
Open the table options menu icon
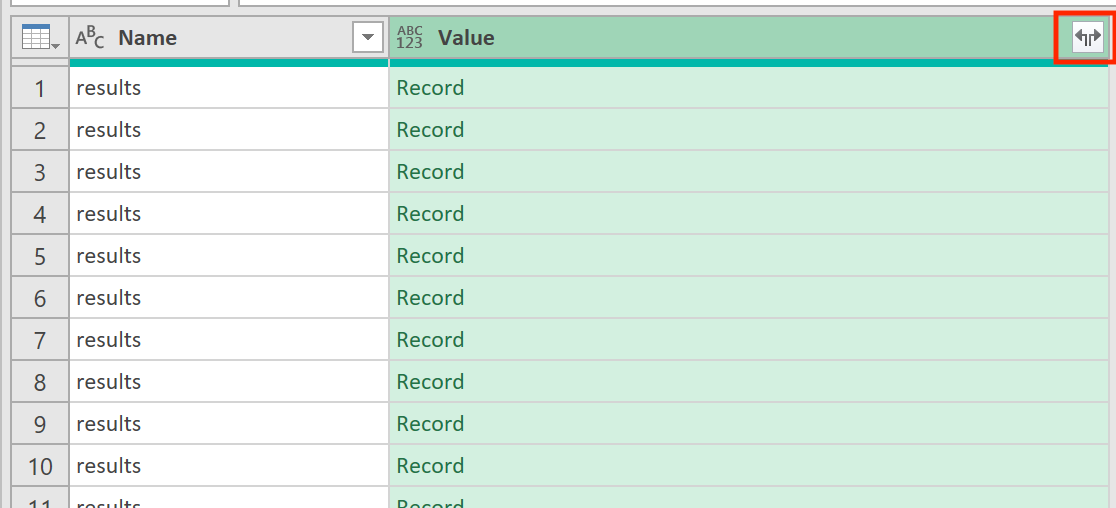(40, 37)
